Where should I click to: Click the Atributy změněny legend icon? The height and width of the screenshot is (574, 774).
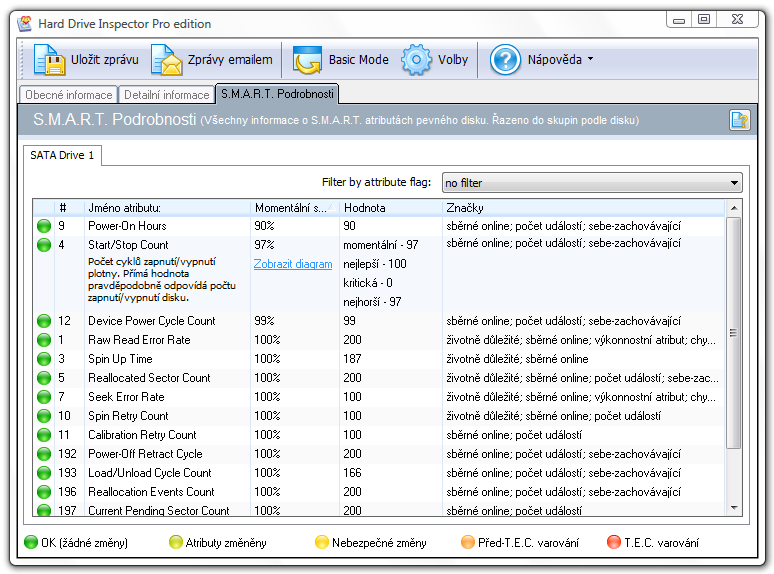tap(176, 542)
